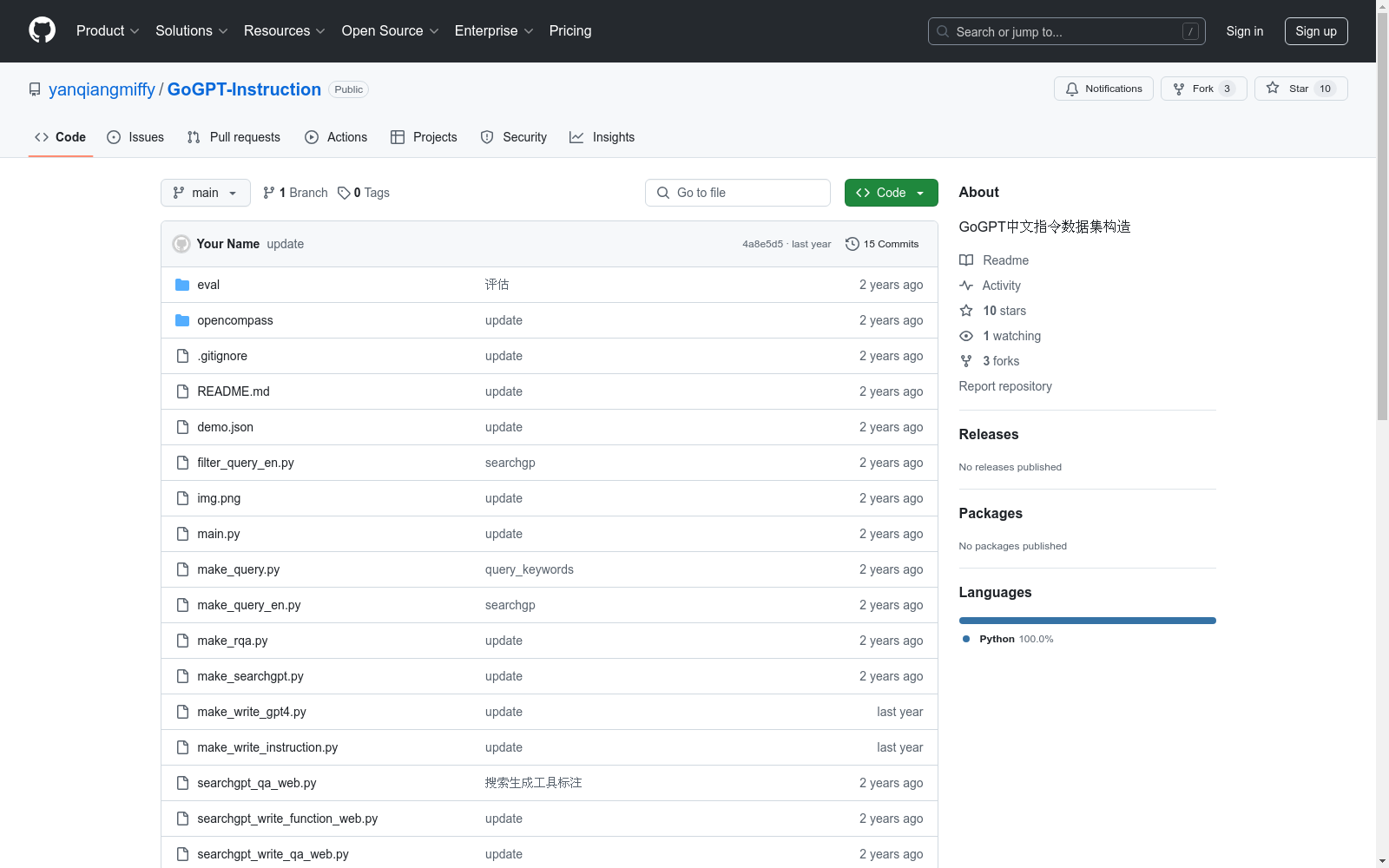Click the Python 100.0% language label
This screenshot has height=868, width=1389.
click(x=1008, y=639)
